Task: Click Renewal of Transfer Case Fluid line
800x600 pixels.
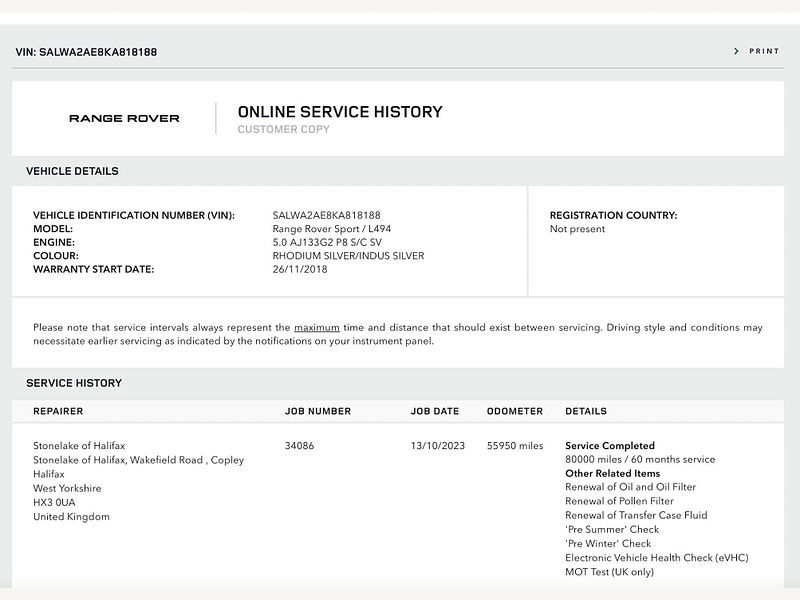Action: click(636, 515)
